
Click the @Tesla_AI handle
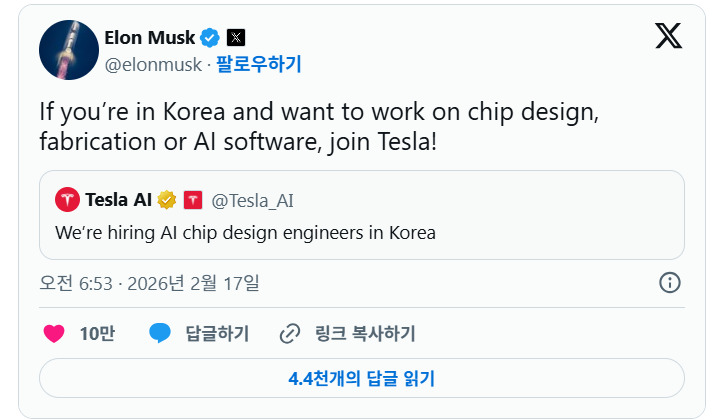(x=252, y=200)
